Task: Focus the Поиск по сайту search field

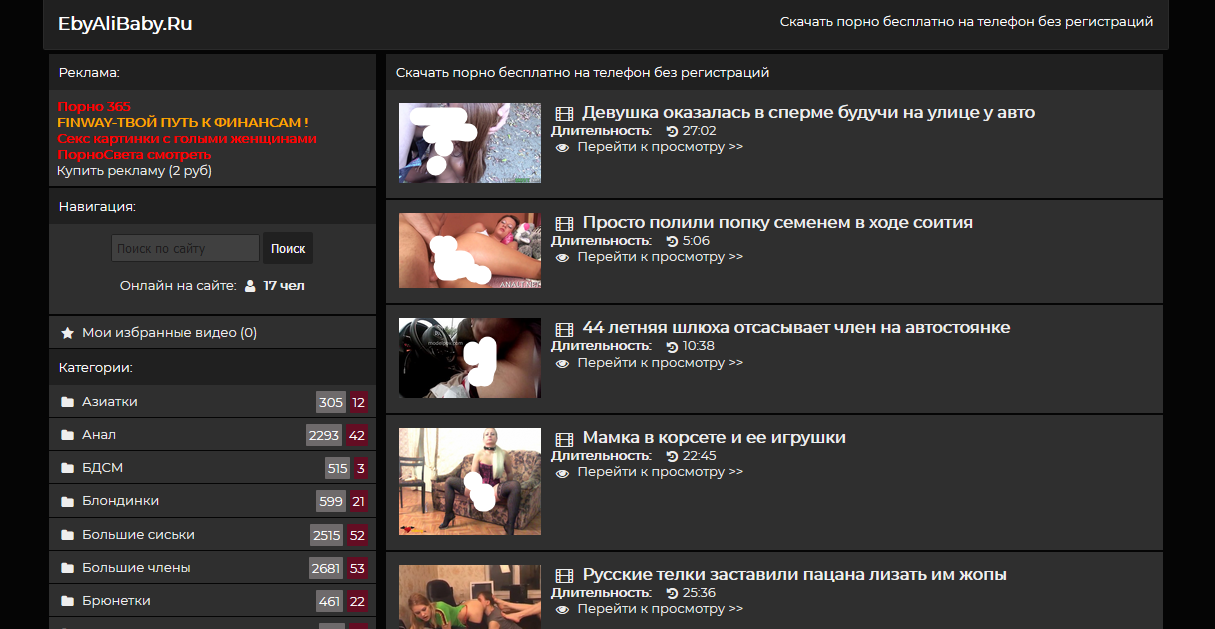Action: coord(185,248)
